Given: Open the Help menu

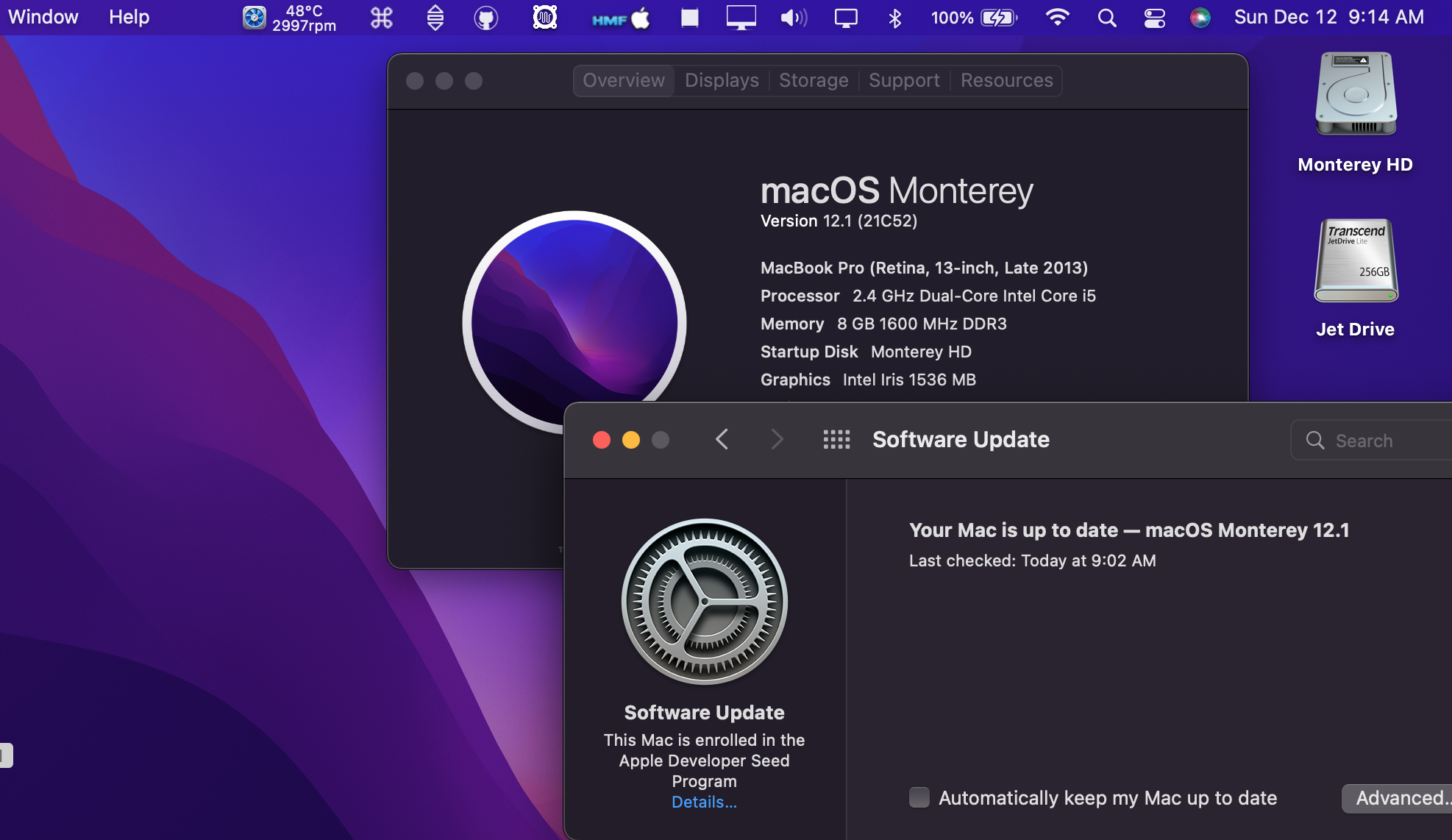Looking at the screenshot, I should coord(129,17).
